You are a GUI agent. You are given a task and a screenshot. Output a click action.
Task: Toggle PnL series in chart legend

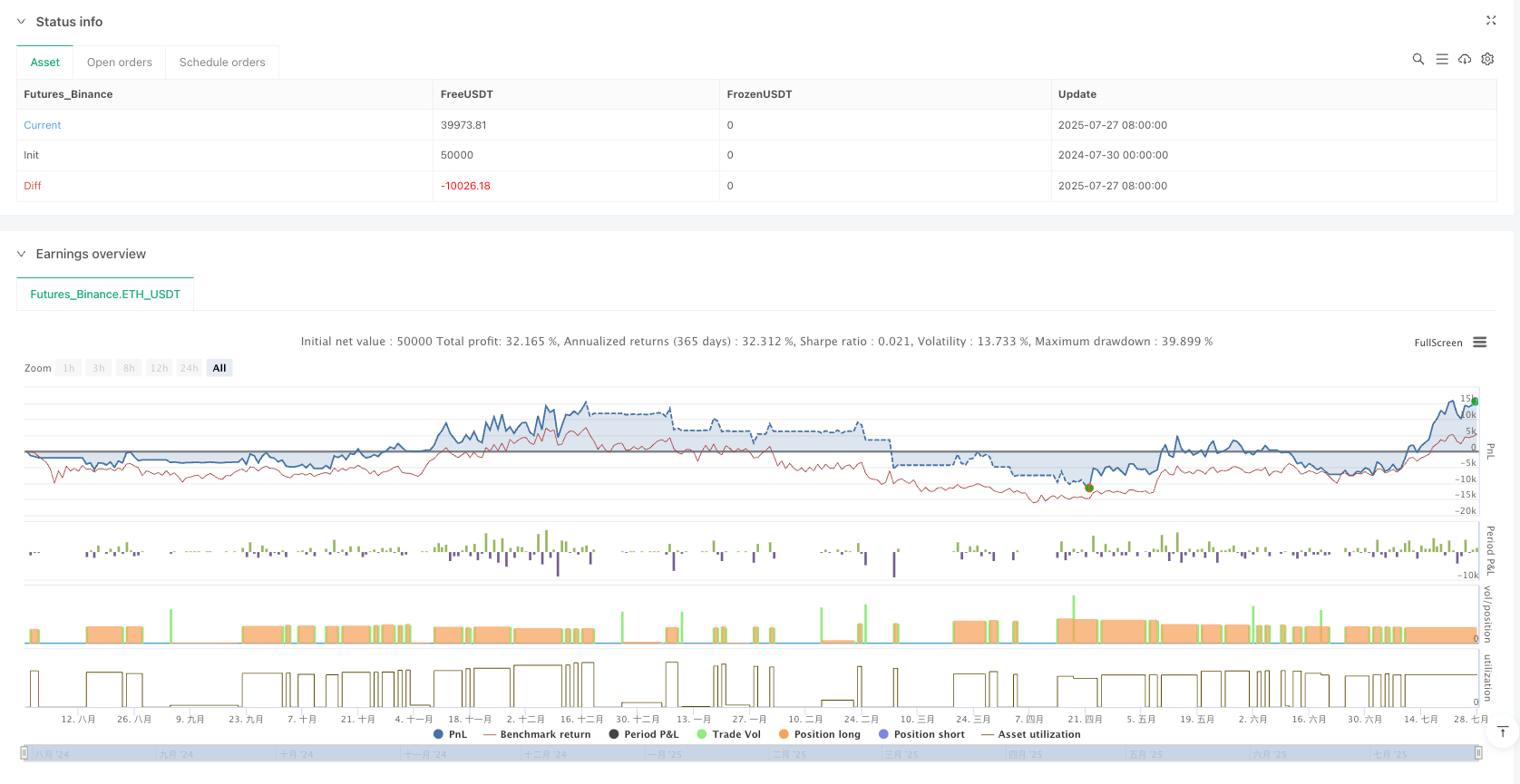pyautogui.click(x=451, y=734)
